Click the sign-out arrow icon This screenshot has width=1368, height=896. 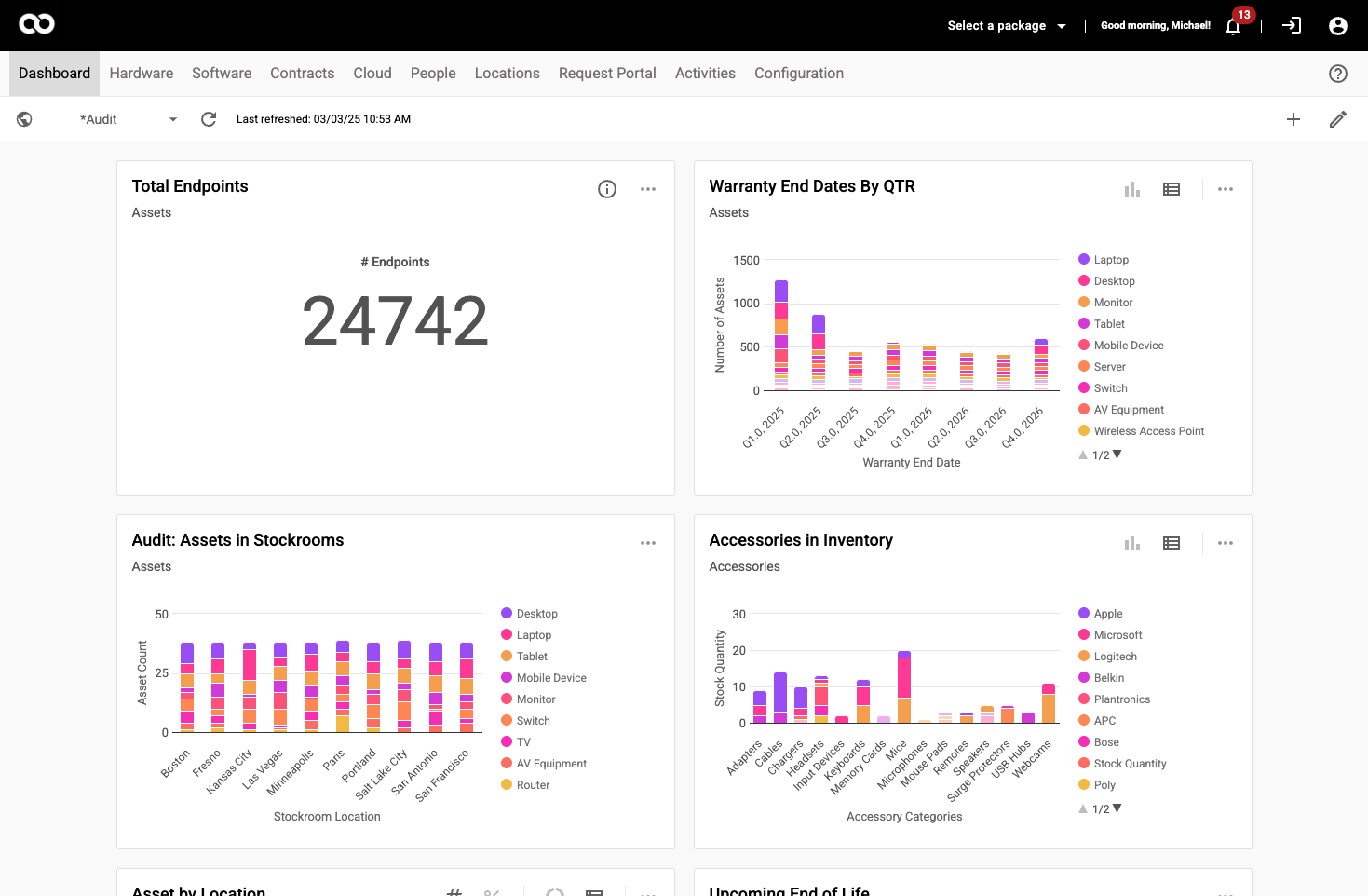pyautogui.click(x=1292, y=26)
